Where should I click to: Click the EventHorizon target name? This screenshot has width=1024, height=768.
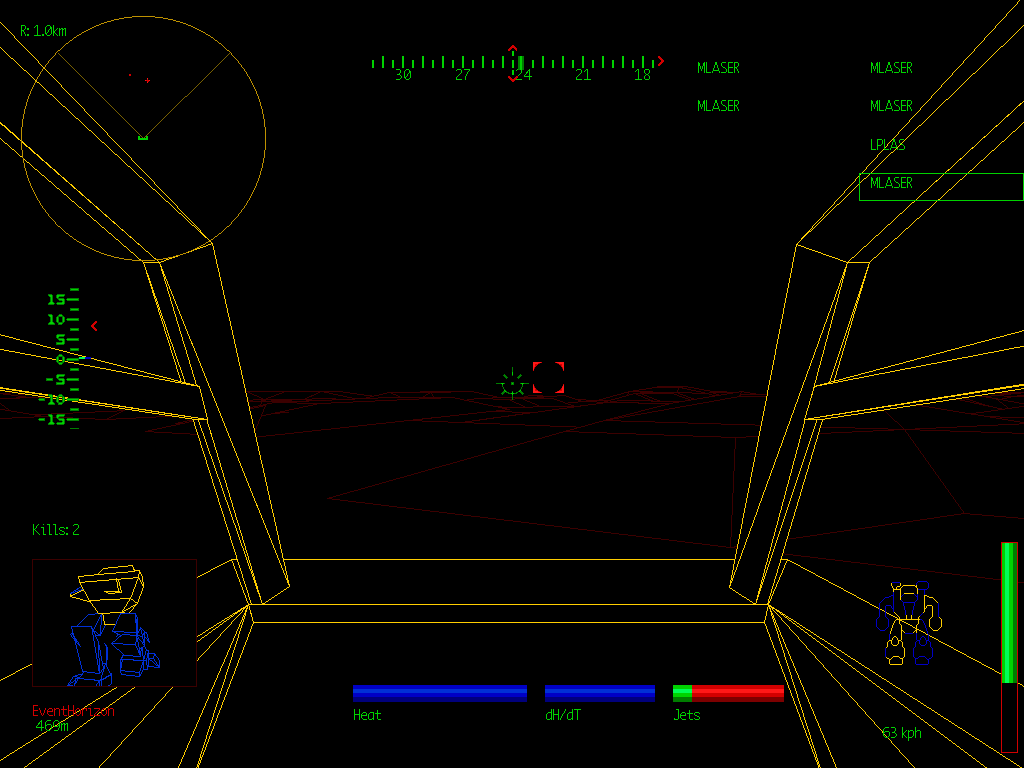tap(73, 711)
